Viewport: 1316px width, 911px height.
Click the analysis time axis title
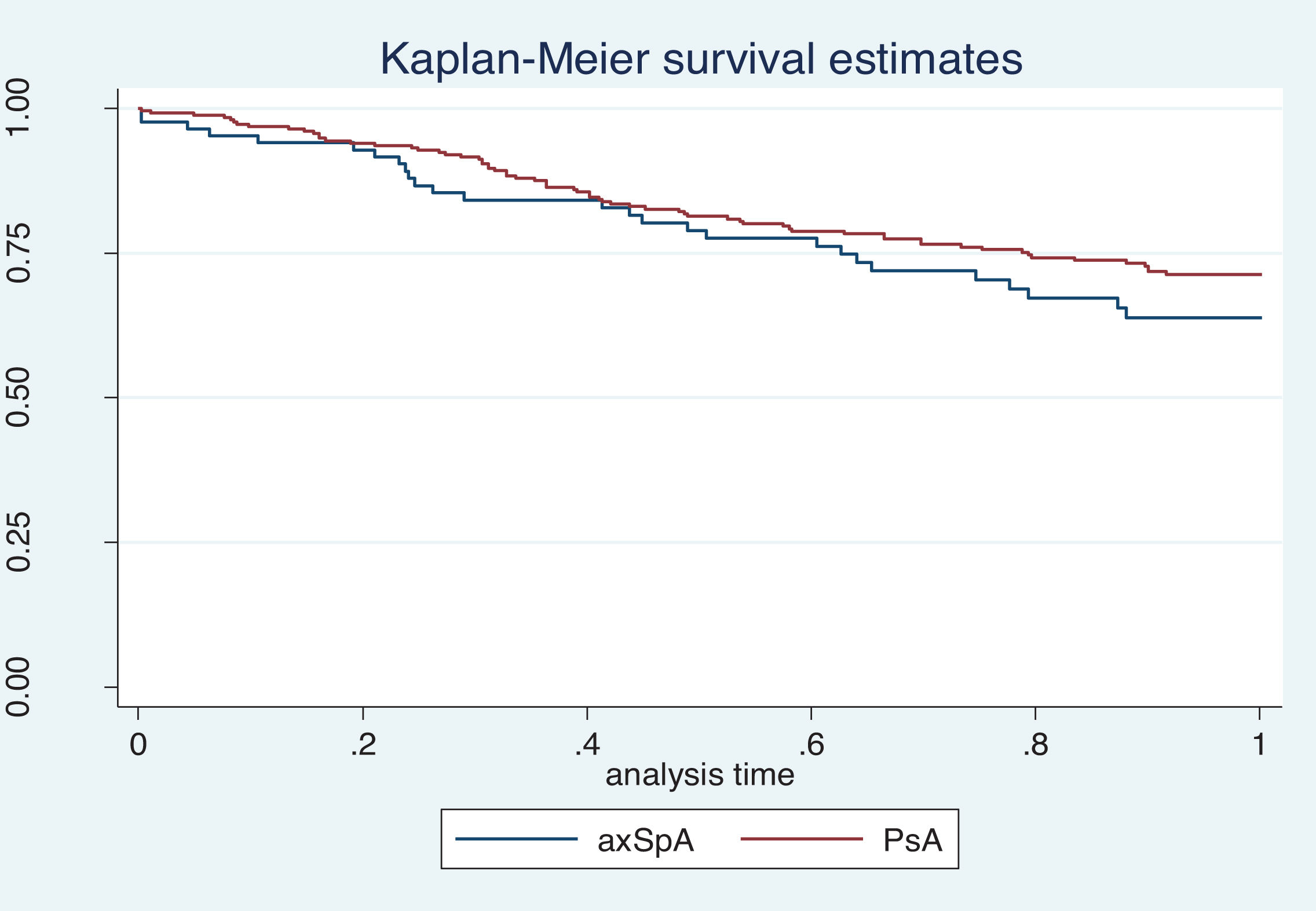click(x=700, y=774)
